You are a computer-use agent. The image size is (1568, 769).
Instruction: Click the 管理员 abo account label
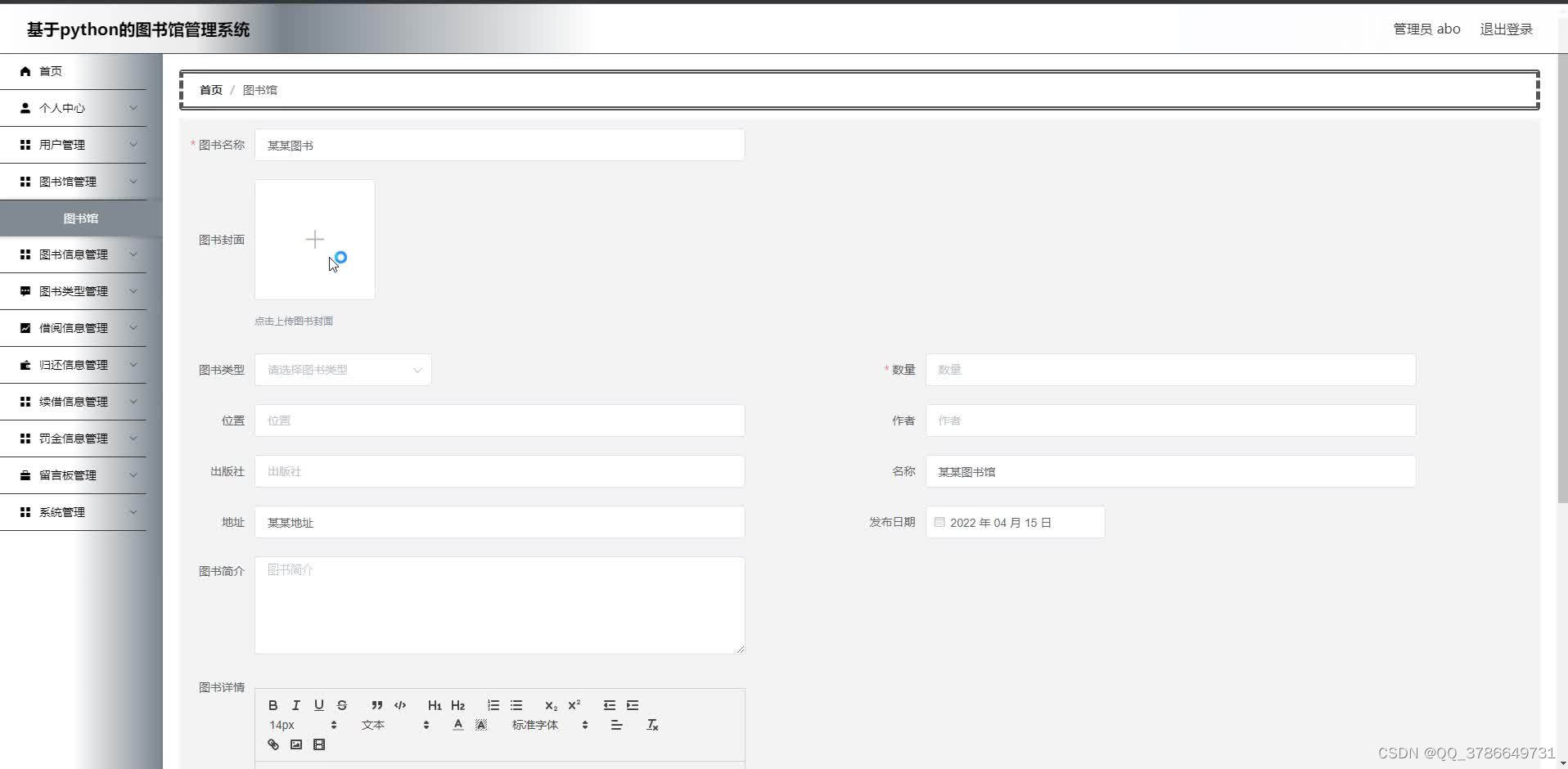(x=1426, y=29)
